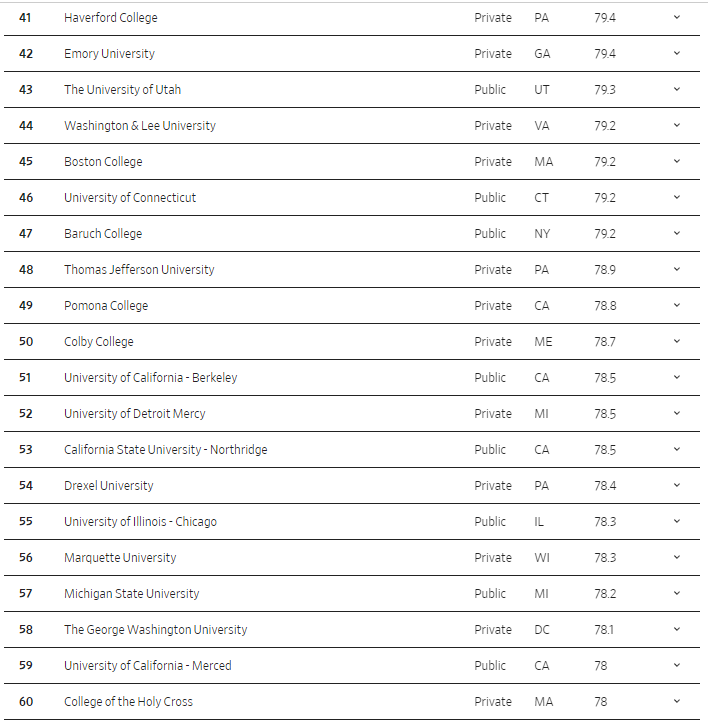708x722 pixels.
Task: Expand the Baruch College row details
Action: [x=676, y=234]
